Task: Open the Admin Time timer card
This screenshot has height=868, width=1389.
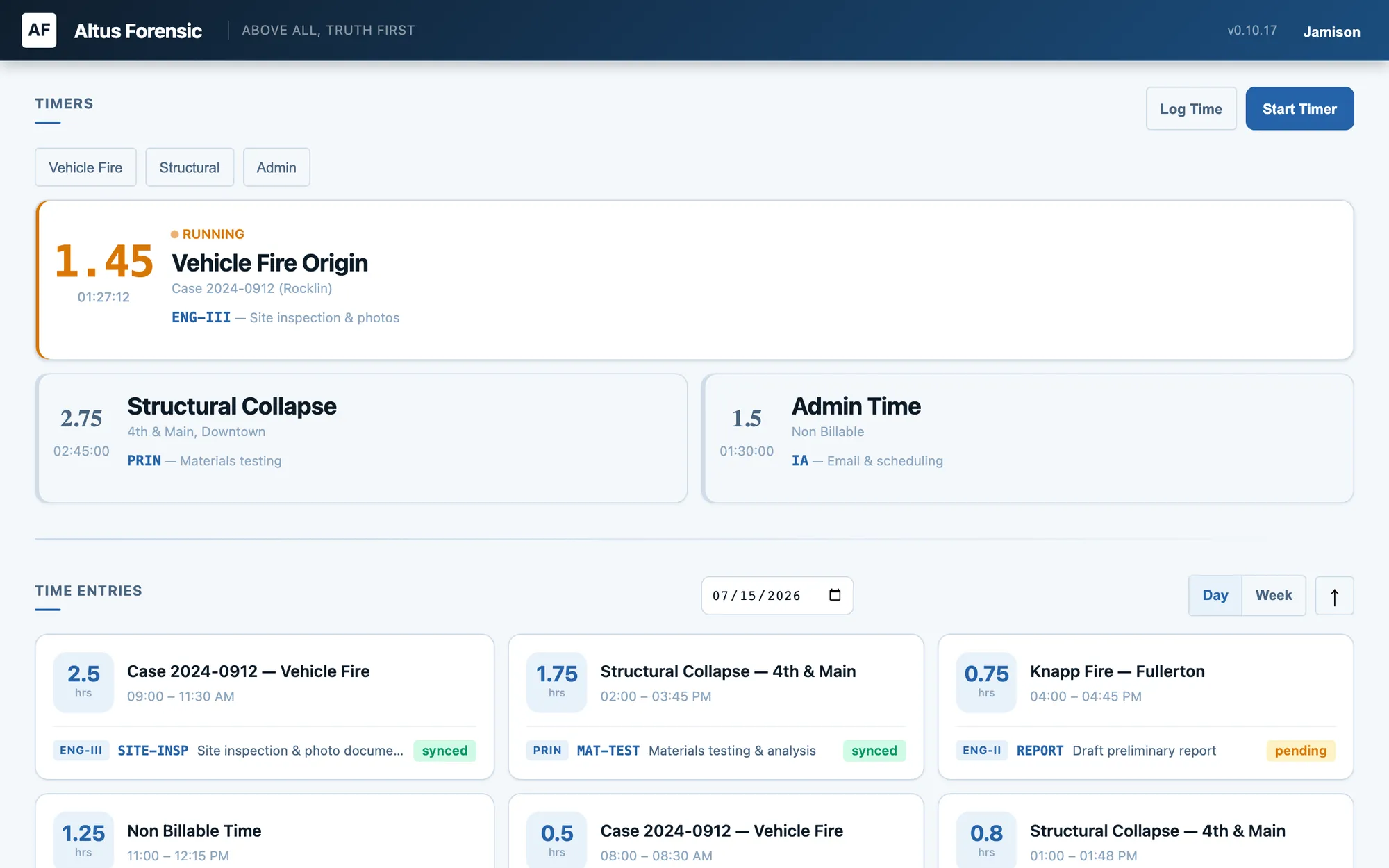Action: (1028, 438)
